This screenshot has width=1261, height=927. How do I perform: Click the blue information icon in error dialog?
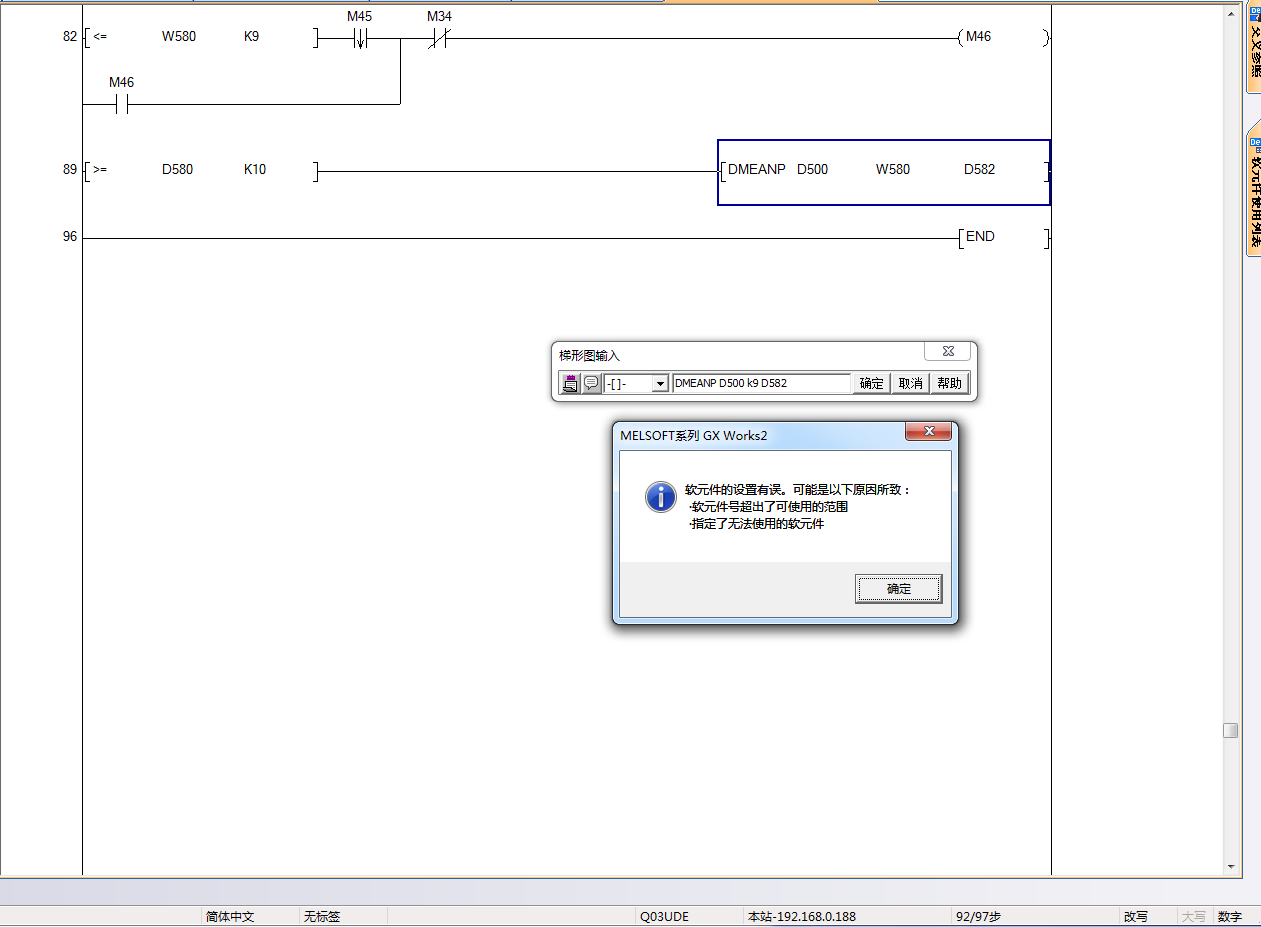(660, 497)
